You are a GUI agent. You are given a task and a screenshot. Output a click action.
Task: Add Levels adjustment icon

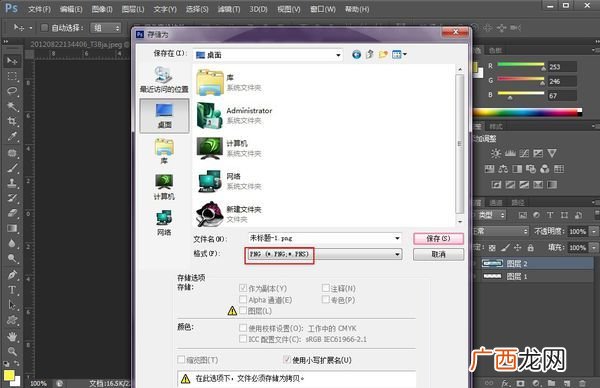(510, 153)
